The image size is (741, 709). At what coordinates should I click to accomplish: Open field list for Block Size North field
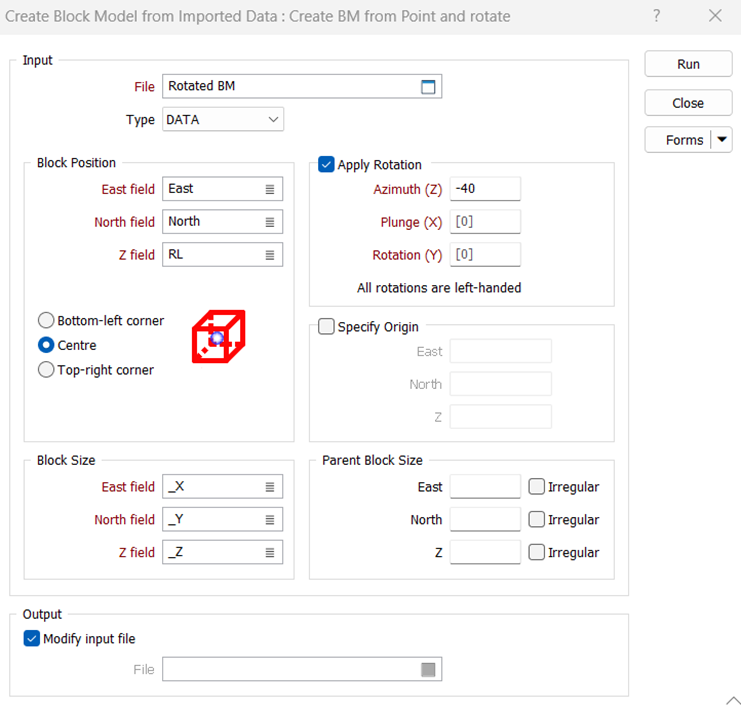click(270, 520)
